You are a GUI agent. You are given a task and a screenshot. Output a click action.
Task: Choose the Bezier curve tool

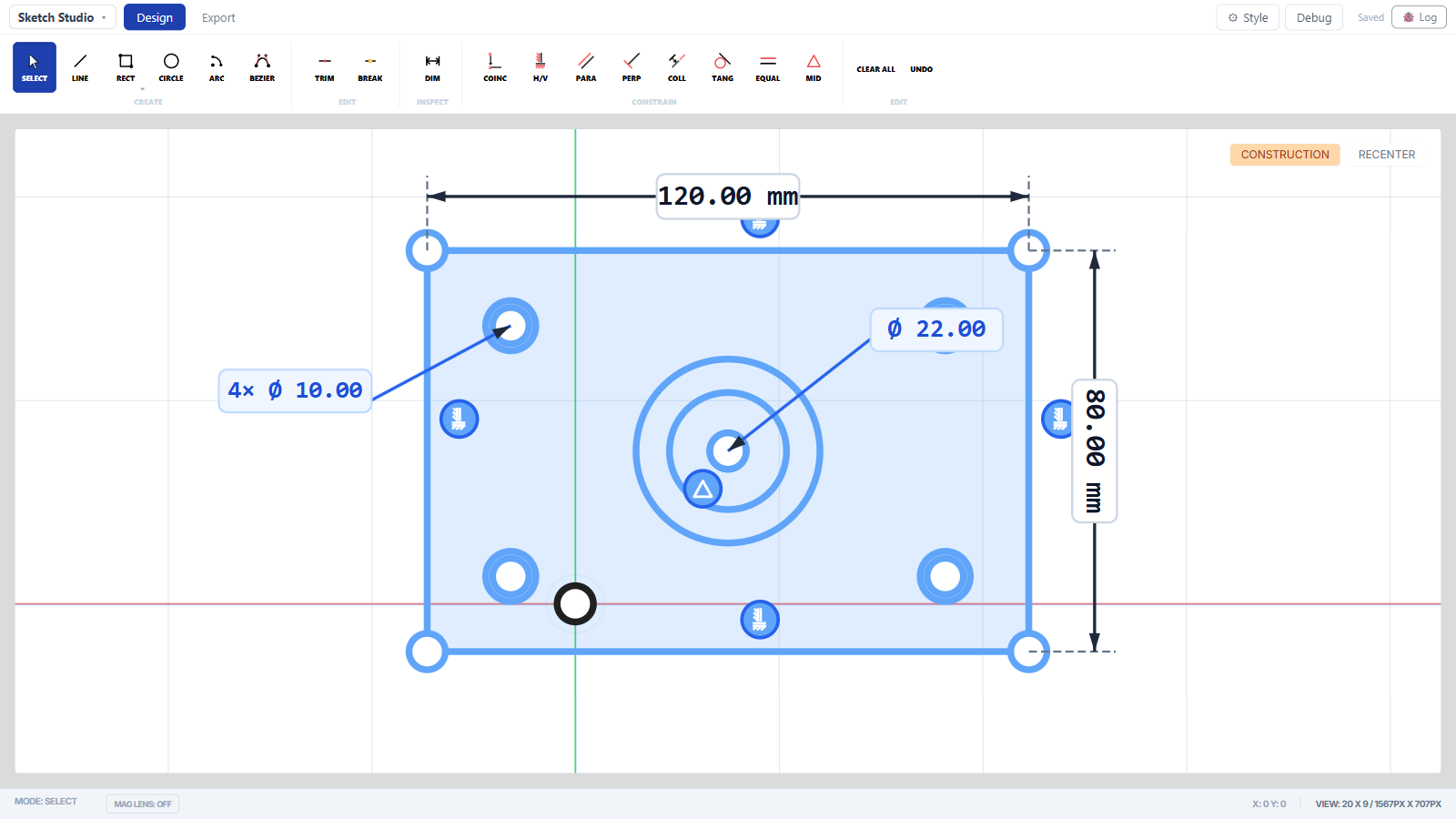click(262, 67)
